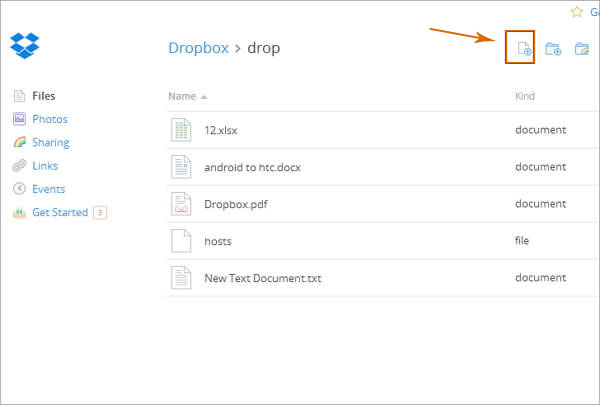
Task: Click the PDF icon for Dropbox.pdf
Action: (x=181, y=204)
